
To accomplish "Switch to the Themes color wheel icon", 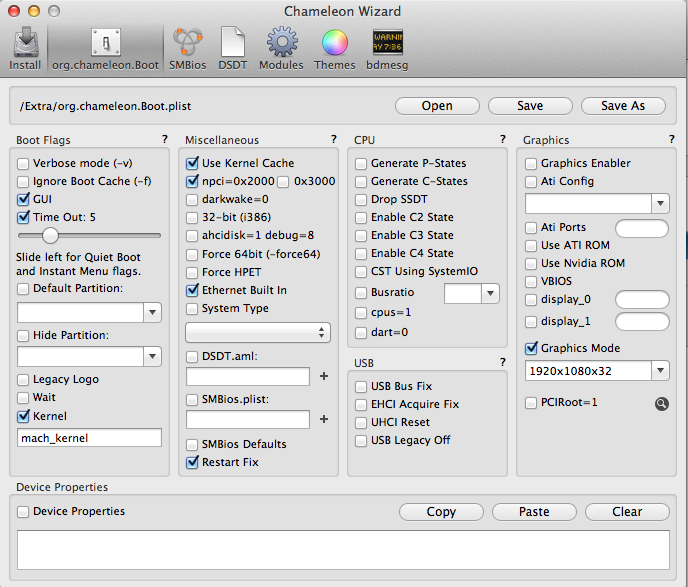I will click(334, 49).
